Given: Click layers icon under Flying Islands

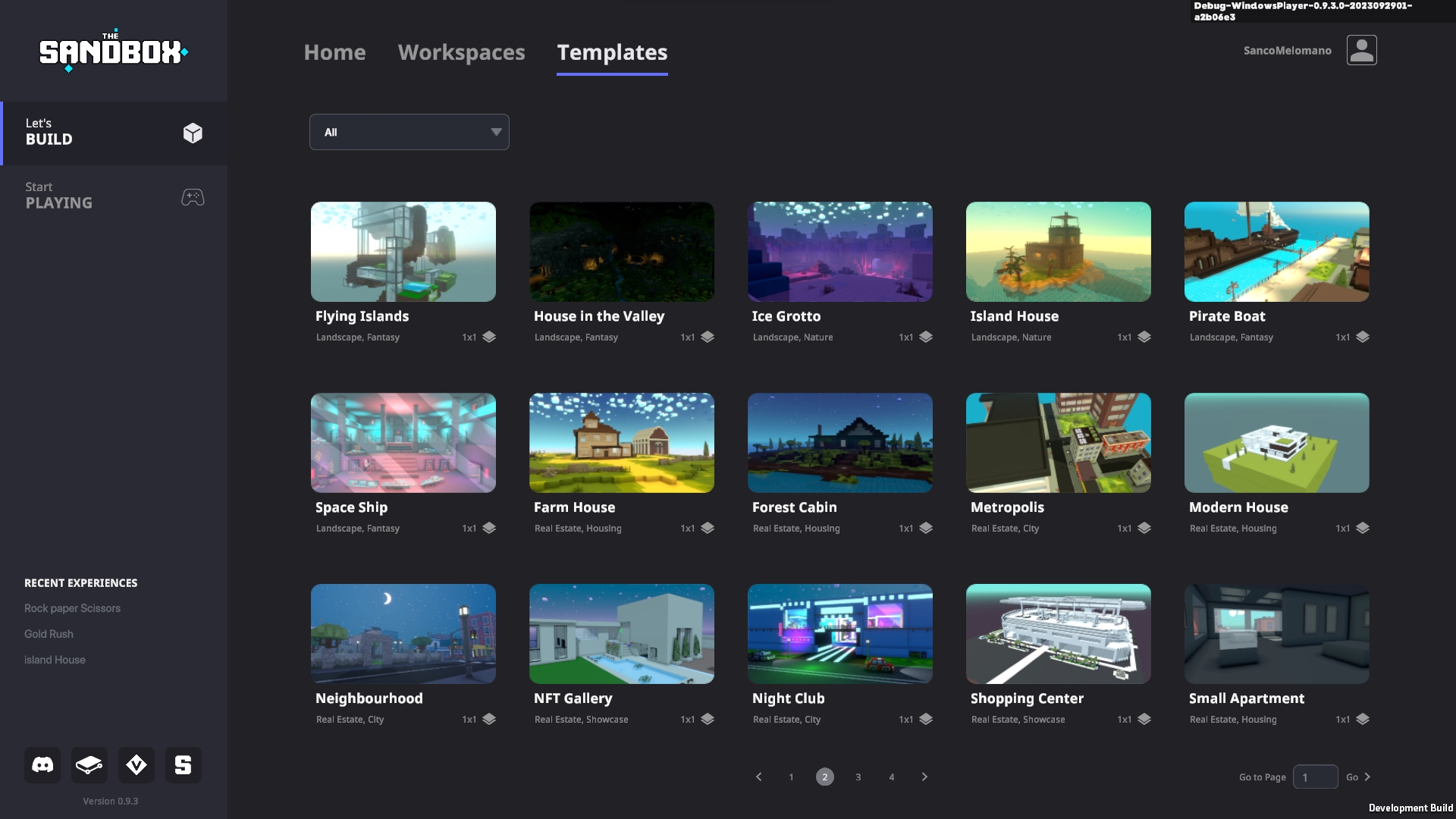Looking at the screenshot, I should point(489,337).
